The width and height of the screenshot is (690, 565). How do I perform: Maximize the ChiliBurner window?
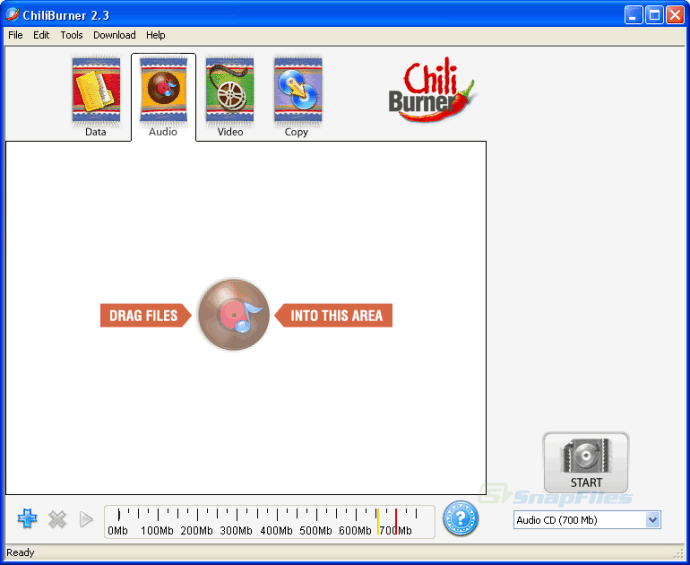pos(654,15)
